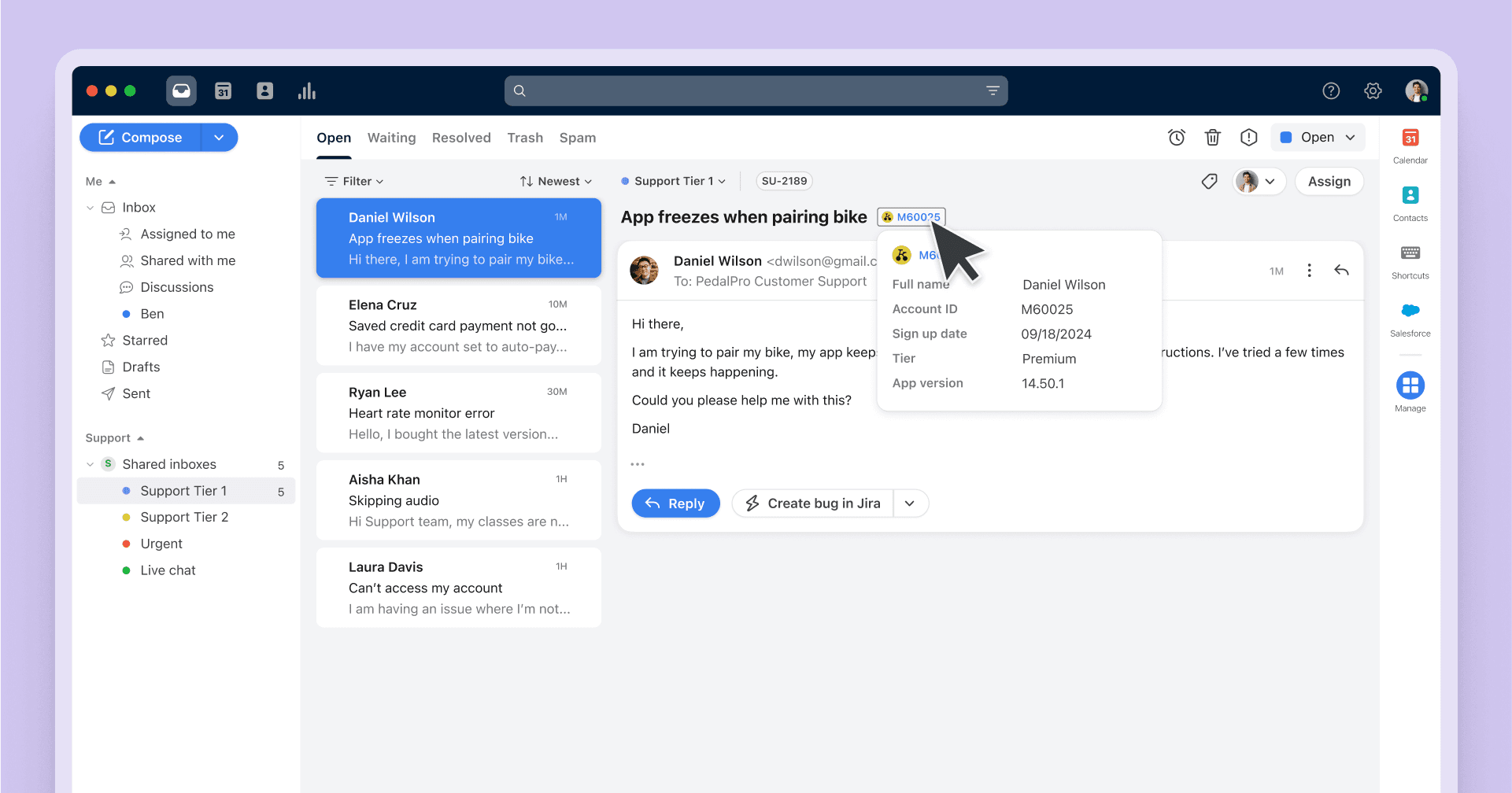Viewport: 1512px width, 793px height.
Task: Mark as spam alert icon
Action: [x=1248, y=138]
